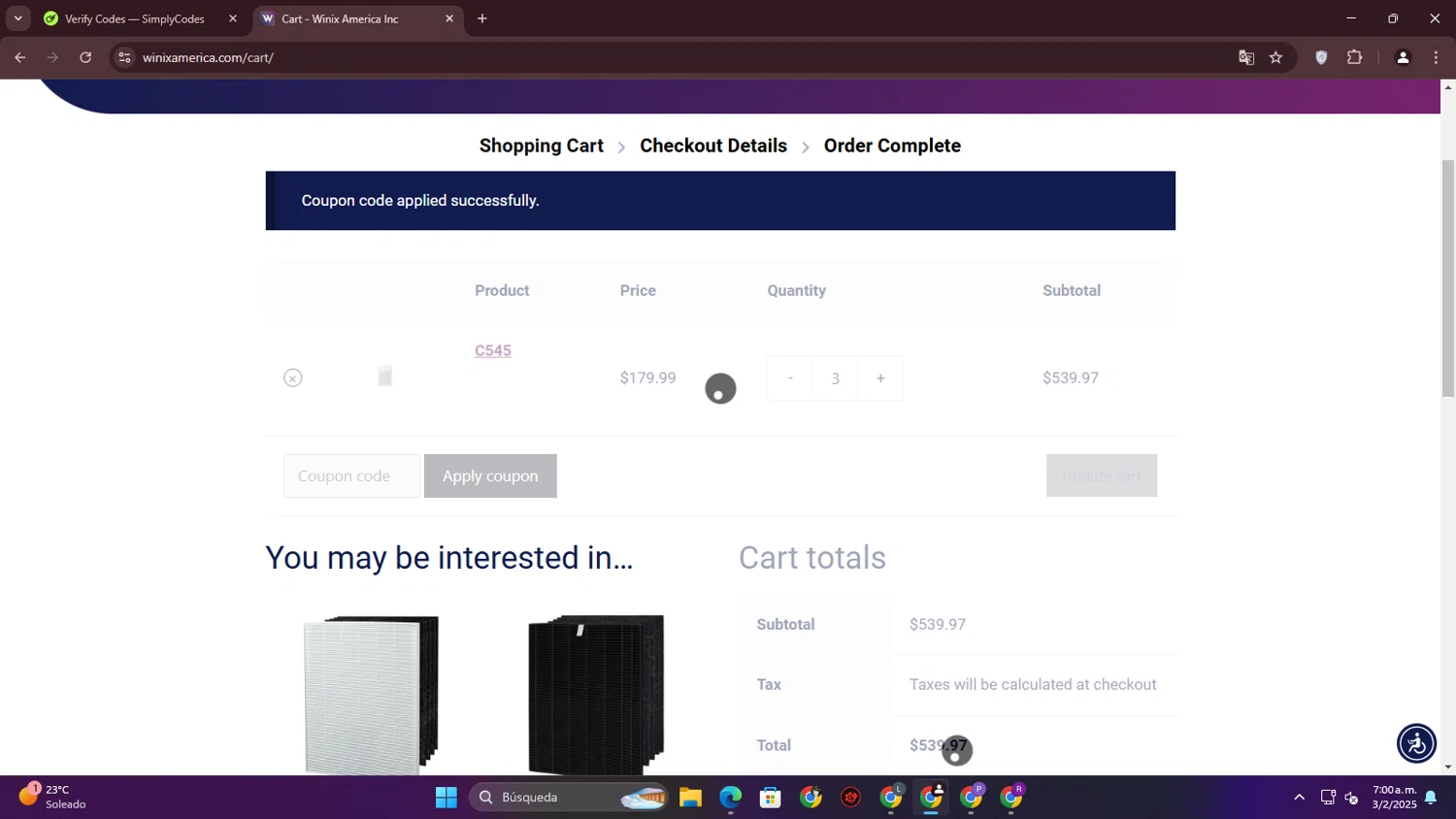Switch to Verify Codes — SimplyCodes tab
The width and height of the screenshot is (1456, 819).
(134, 18)
